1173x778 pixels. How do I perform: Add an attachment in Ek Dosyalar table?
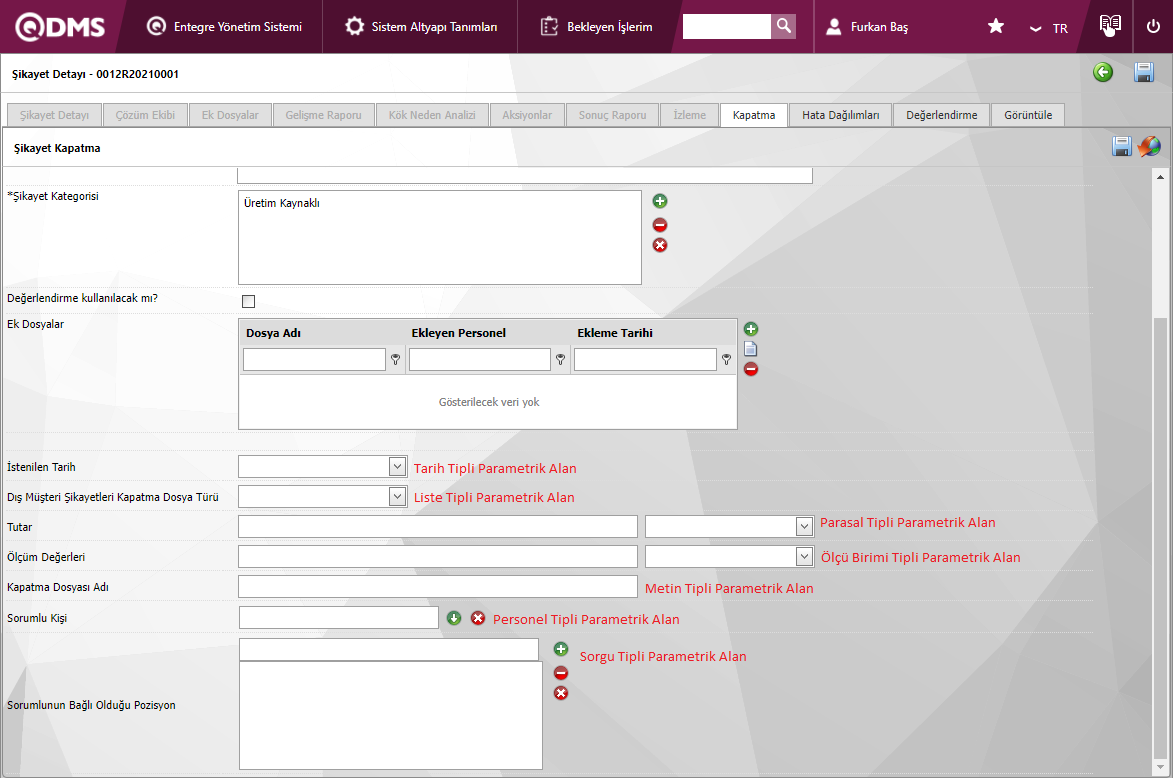751,329
